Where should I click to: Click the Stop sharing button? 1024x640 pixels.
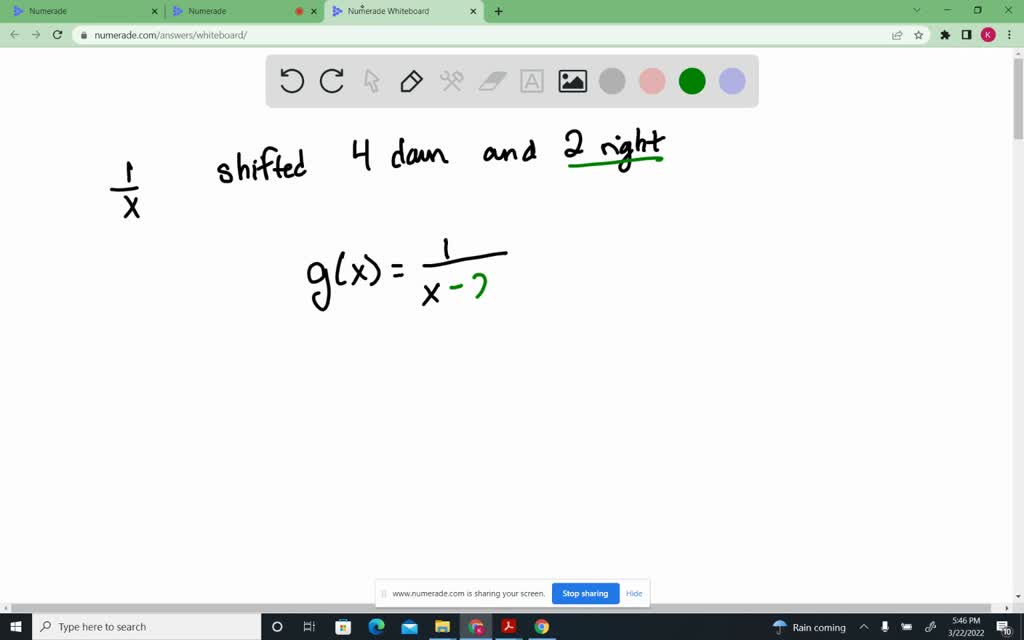(x=585, y=593)
